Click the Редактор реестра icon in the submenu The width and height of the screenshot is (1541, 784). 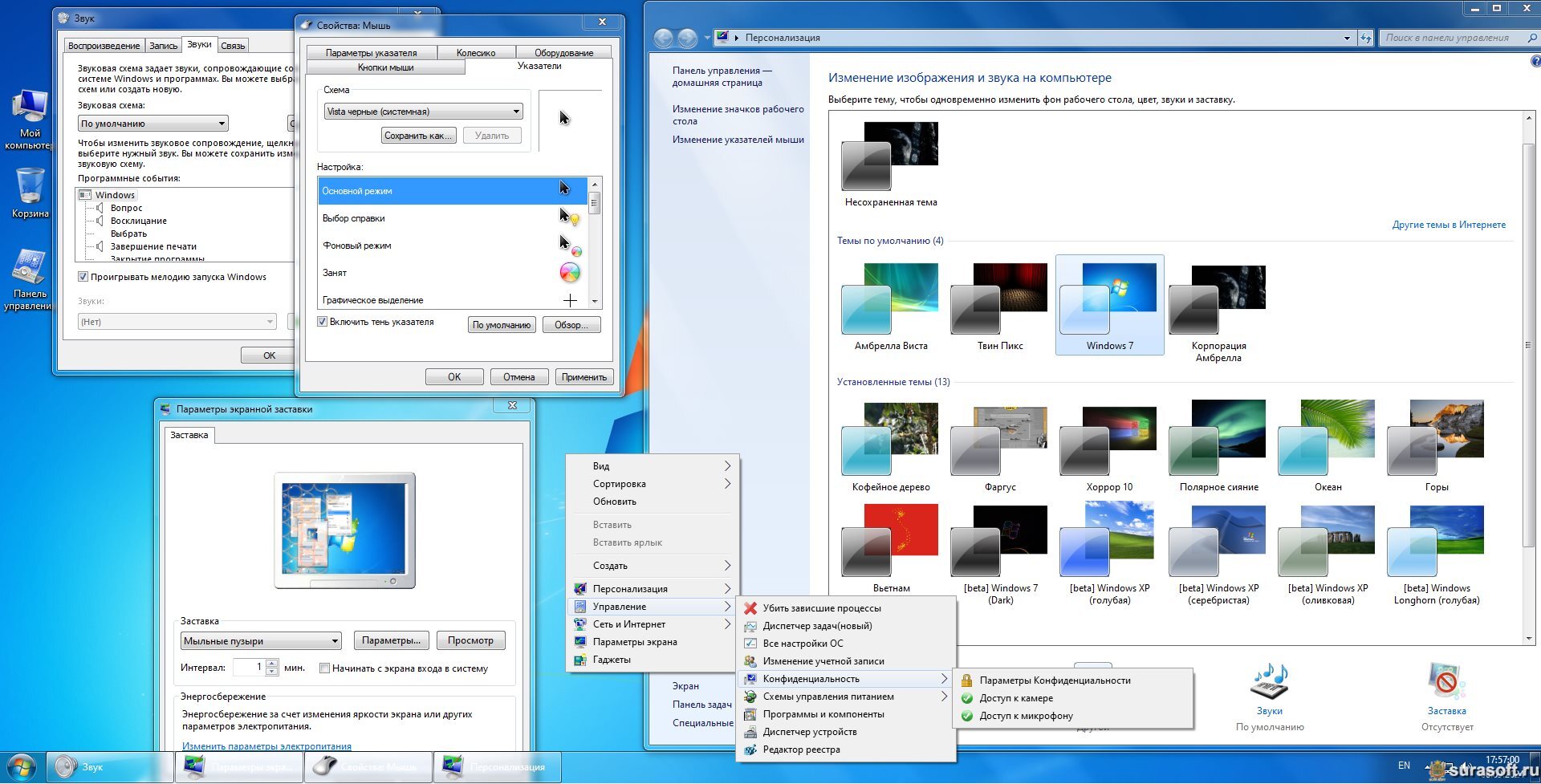click(750, 749)
